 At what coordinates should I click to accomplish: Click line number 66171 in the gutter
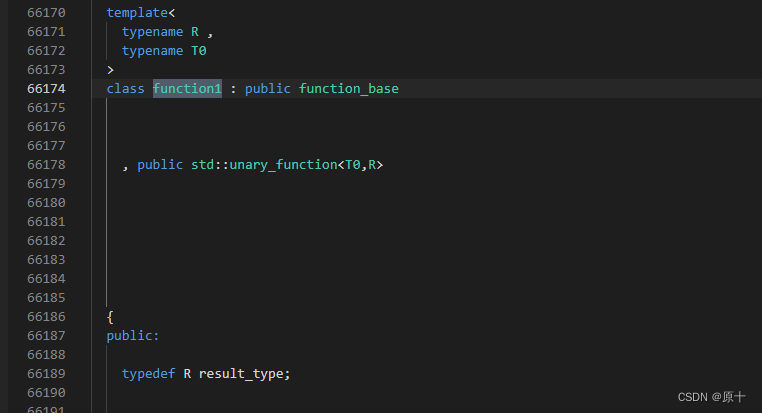46,32
